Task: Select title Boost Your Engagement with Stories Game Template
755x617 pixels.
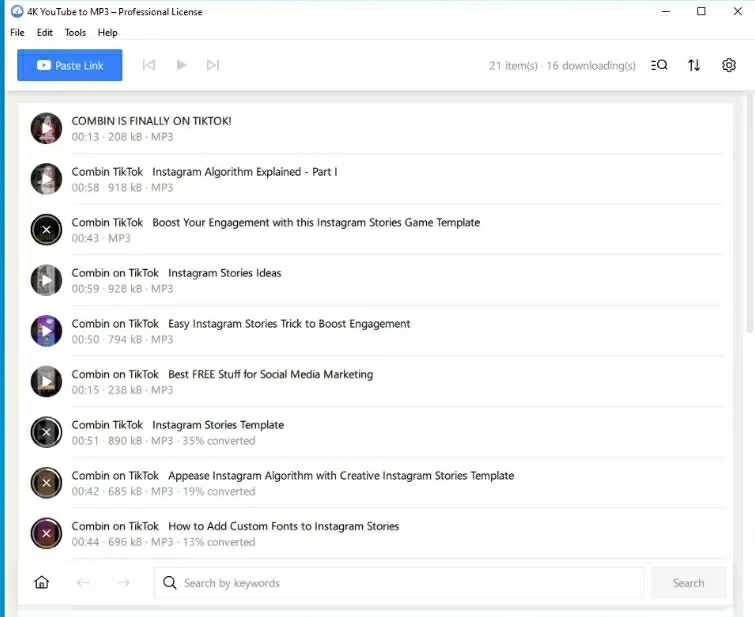Action: [x=316, y=223]
